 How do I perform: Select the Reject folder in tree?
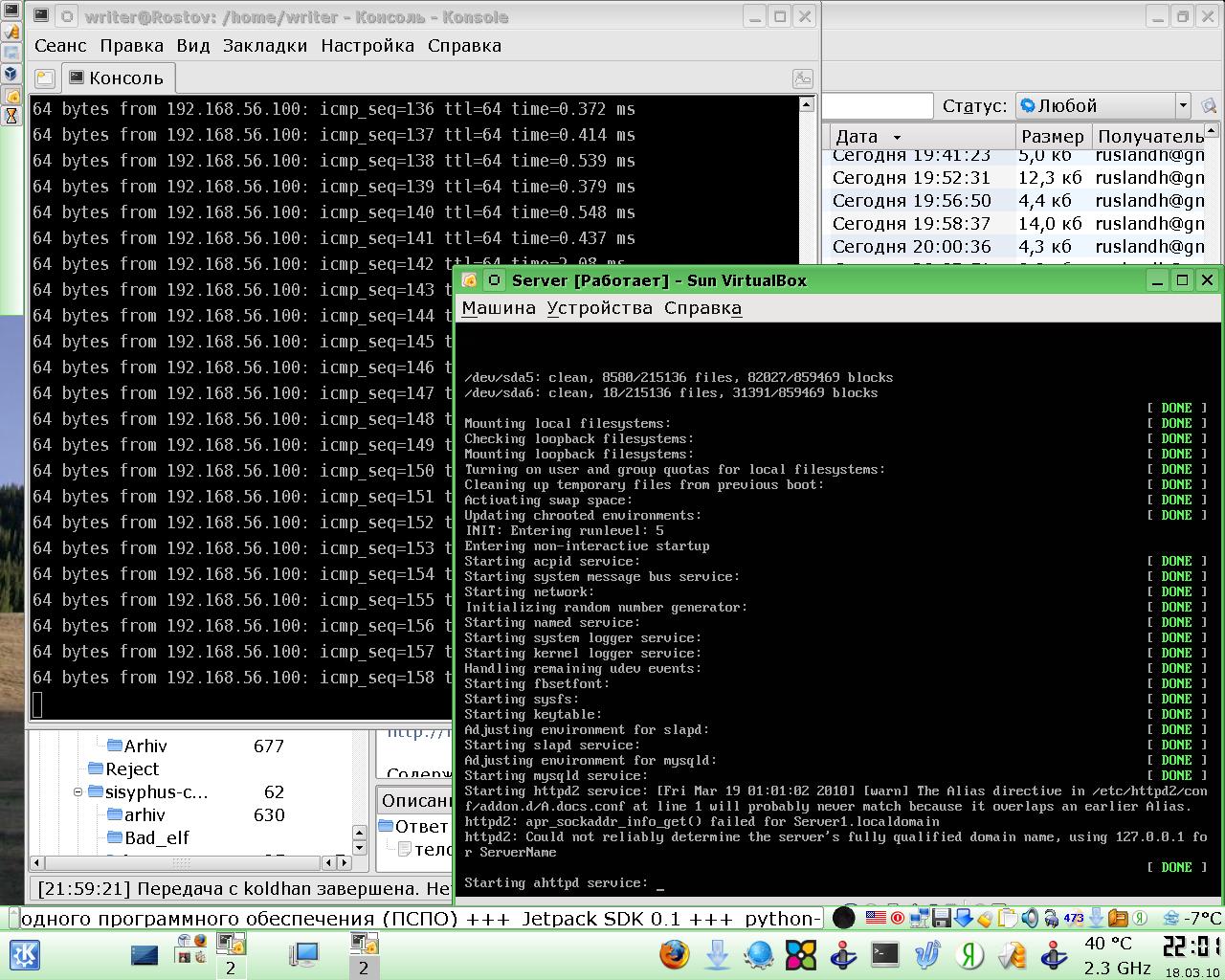click(x=132, y=768)
